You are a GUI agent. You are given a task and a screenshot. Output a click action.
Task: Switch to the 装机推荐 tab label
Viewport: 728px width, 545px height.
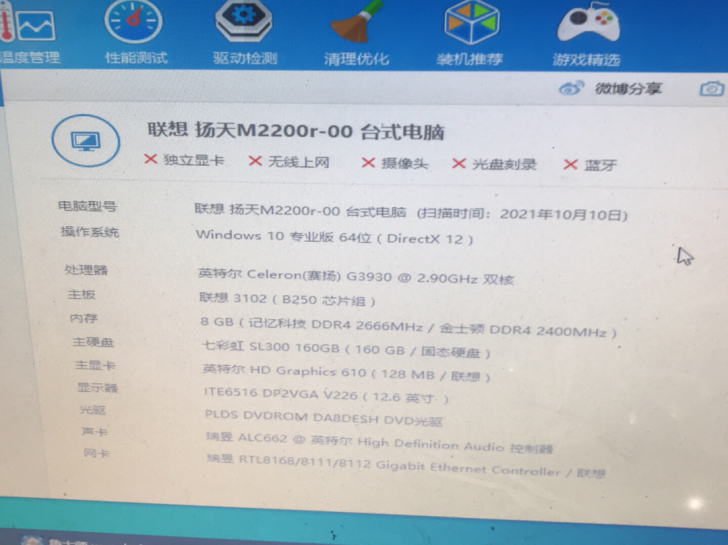tap(470, 59)
